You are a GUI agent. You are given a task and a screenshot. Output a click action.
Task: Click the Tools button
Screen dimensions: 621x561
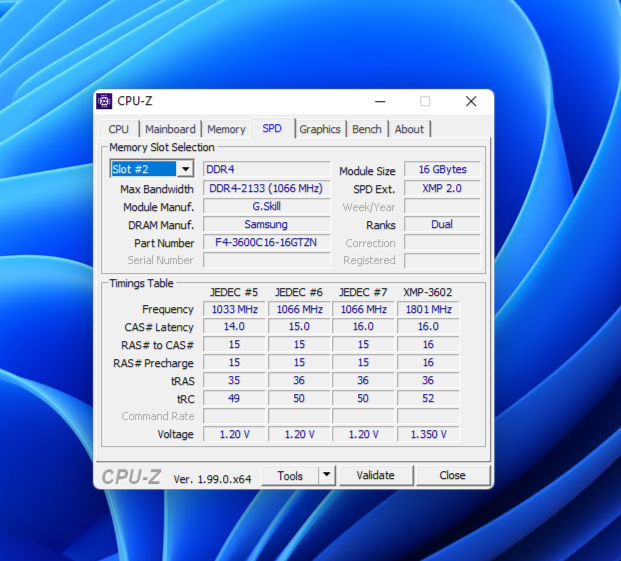pos(290,475)
